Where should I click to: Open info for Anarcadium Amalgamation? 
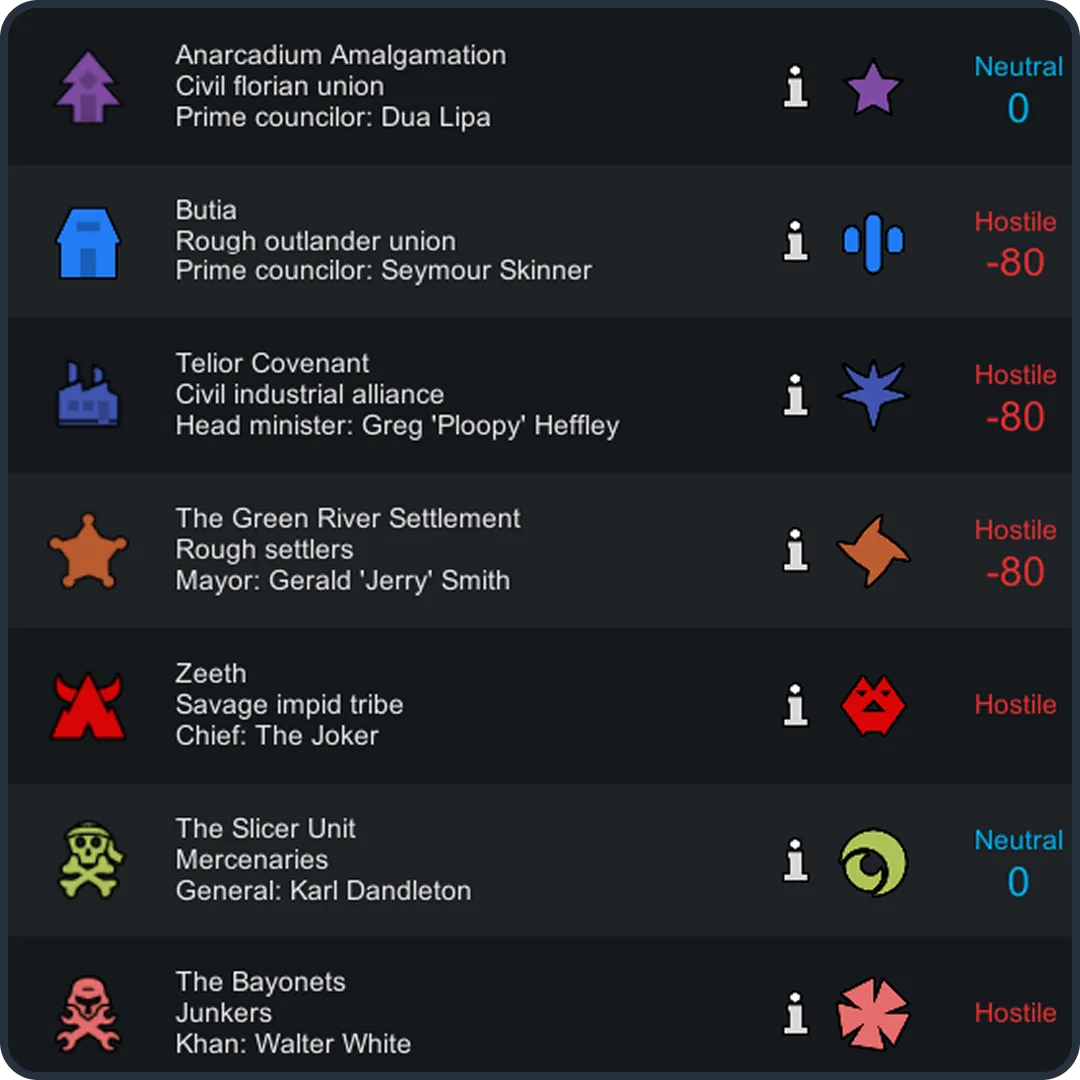pos(796,88)
